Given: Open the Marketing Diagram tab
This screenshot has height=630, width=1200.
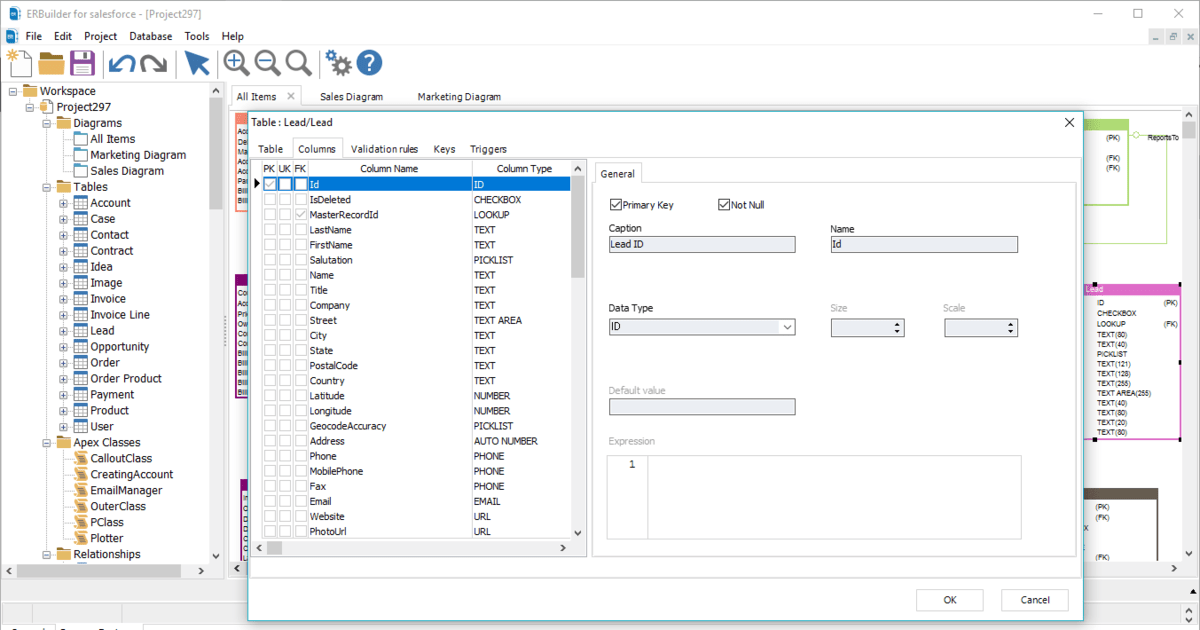Looking at the screenshot, I should click(459, 97).
